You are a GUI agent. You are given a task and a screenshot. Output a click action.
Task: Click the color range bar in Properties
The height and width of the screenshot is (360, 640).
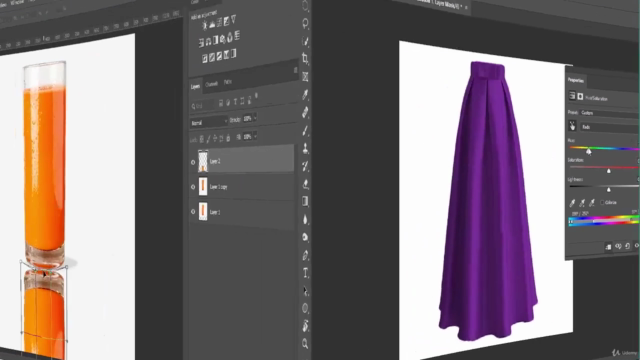[x=604, y=221]
